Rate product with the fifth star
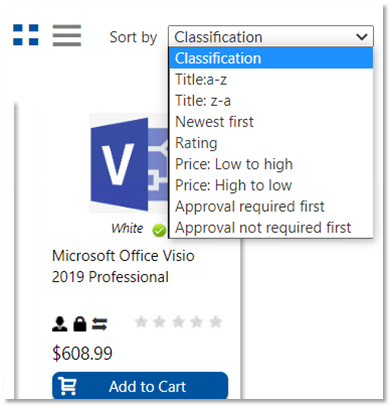The height and width of the screenshot is (408, 392). (216, 322)
